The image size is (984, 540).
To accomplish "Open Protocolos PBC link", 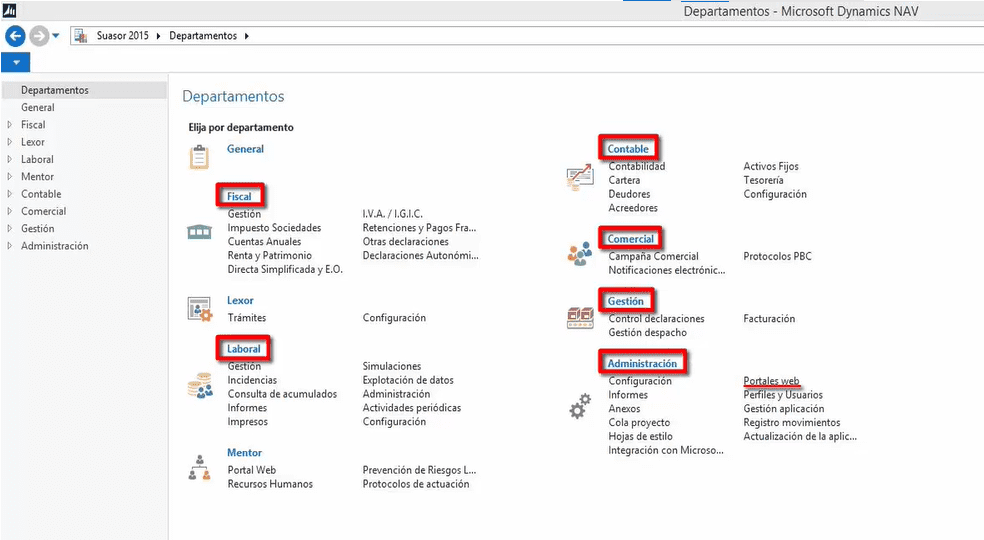I will (x=777, y=256).
